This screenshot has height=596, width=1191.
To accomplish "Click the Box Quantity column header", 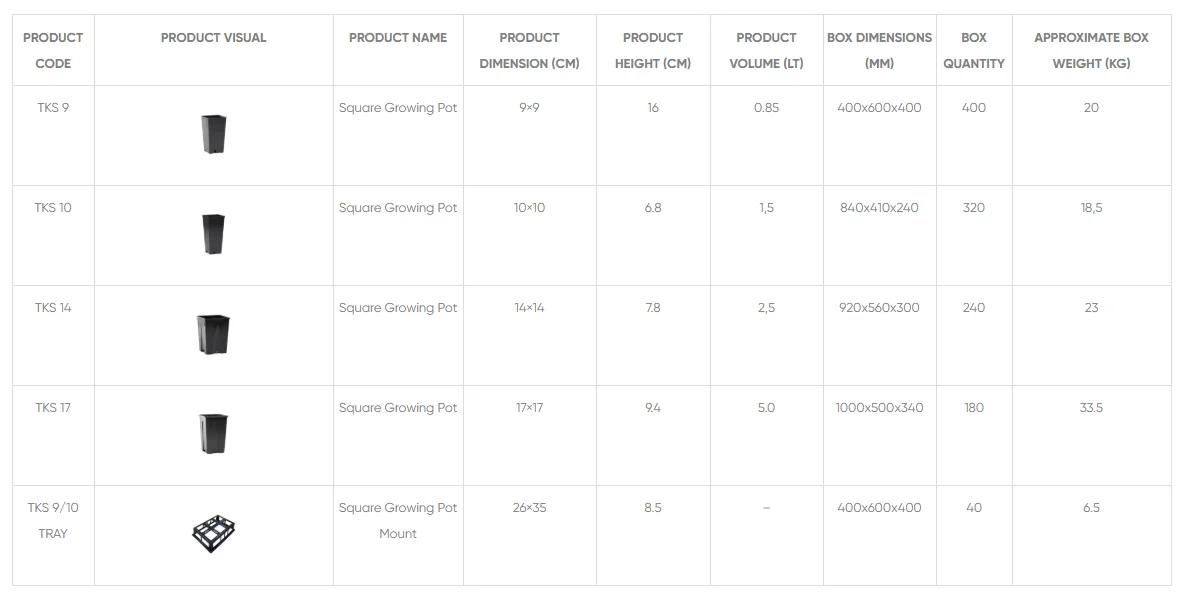I will click(x=973, y=50).
